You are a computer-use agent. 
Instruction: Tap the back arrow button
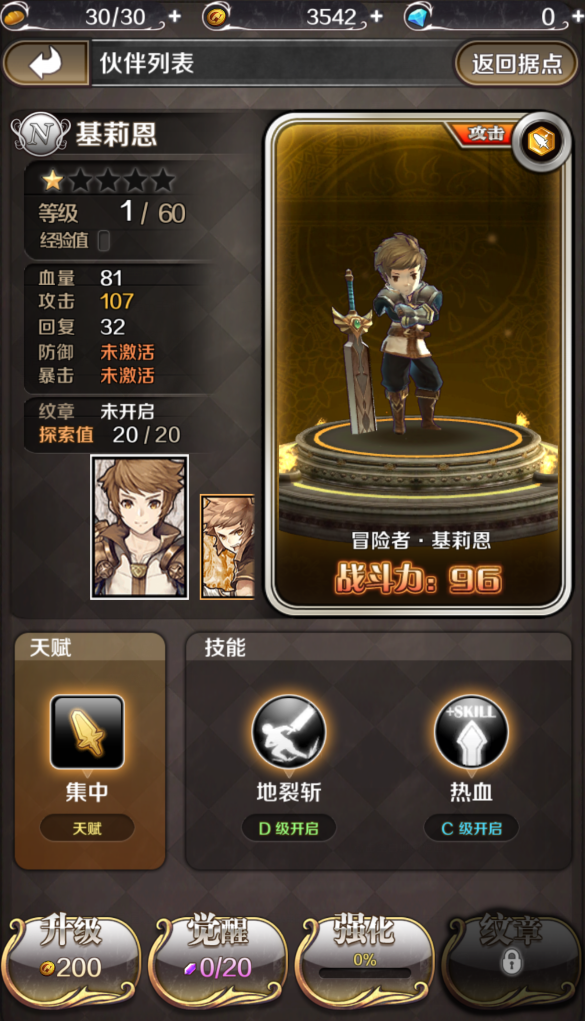pyautogui.click(x=46, y=63)
